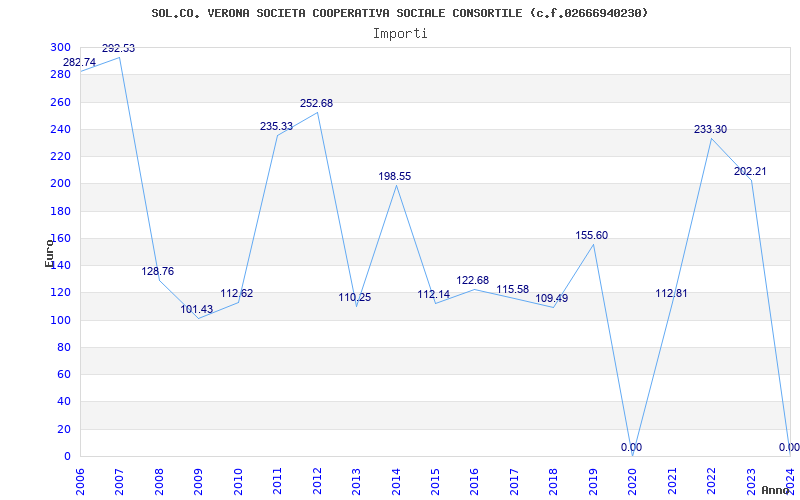Click the 200 y-axis tick label
Screen dimensions: 800x500
pos(61,184)
